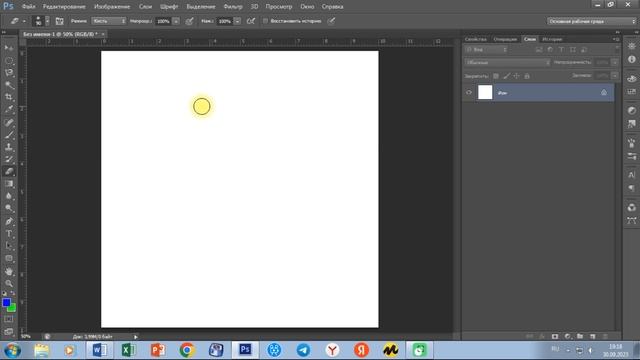
Task: Open the Редактирование menu
Action: (x=64, y=7)
